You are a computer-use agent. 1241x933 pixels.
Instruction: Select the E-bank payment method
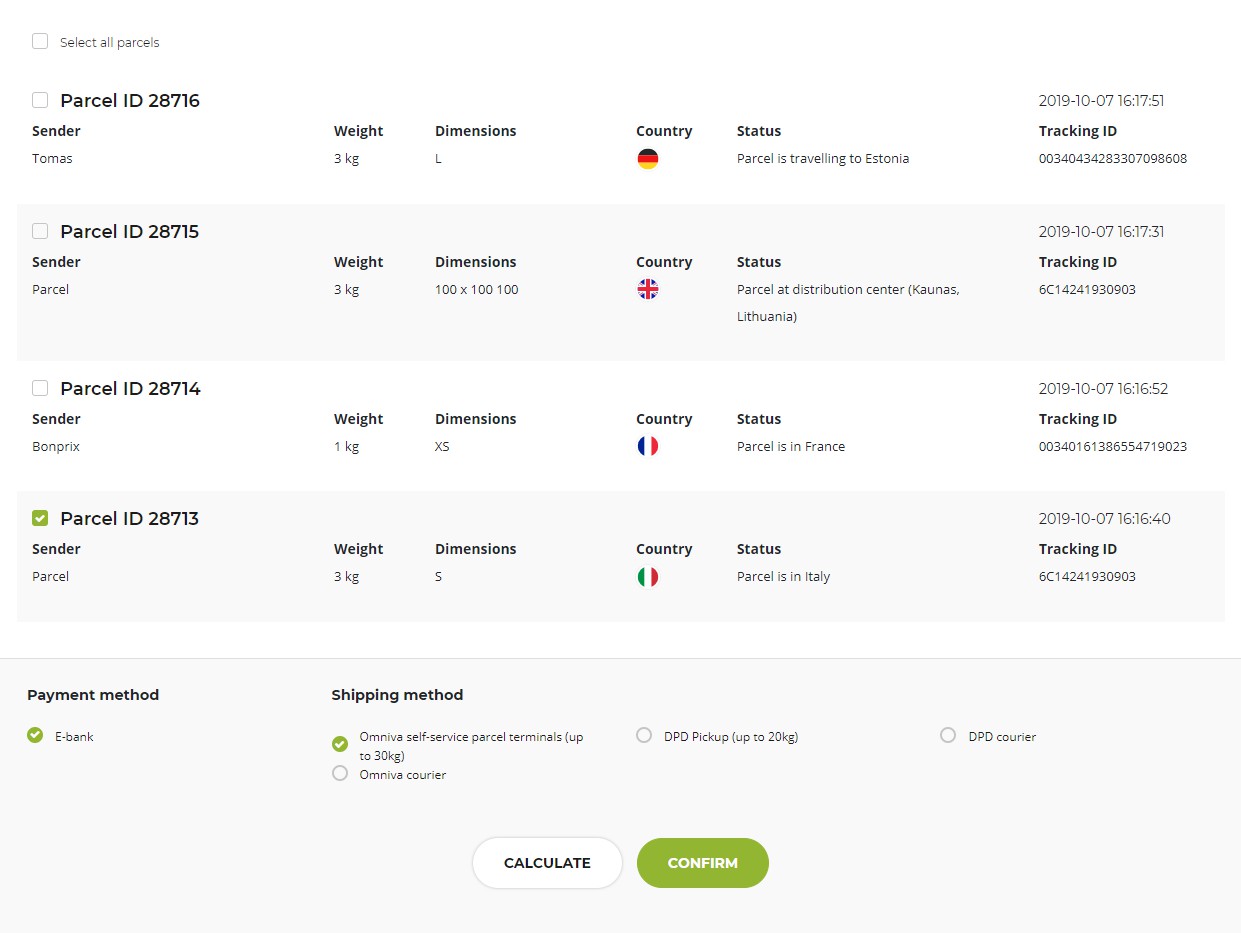[x=36, y=736]
